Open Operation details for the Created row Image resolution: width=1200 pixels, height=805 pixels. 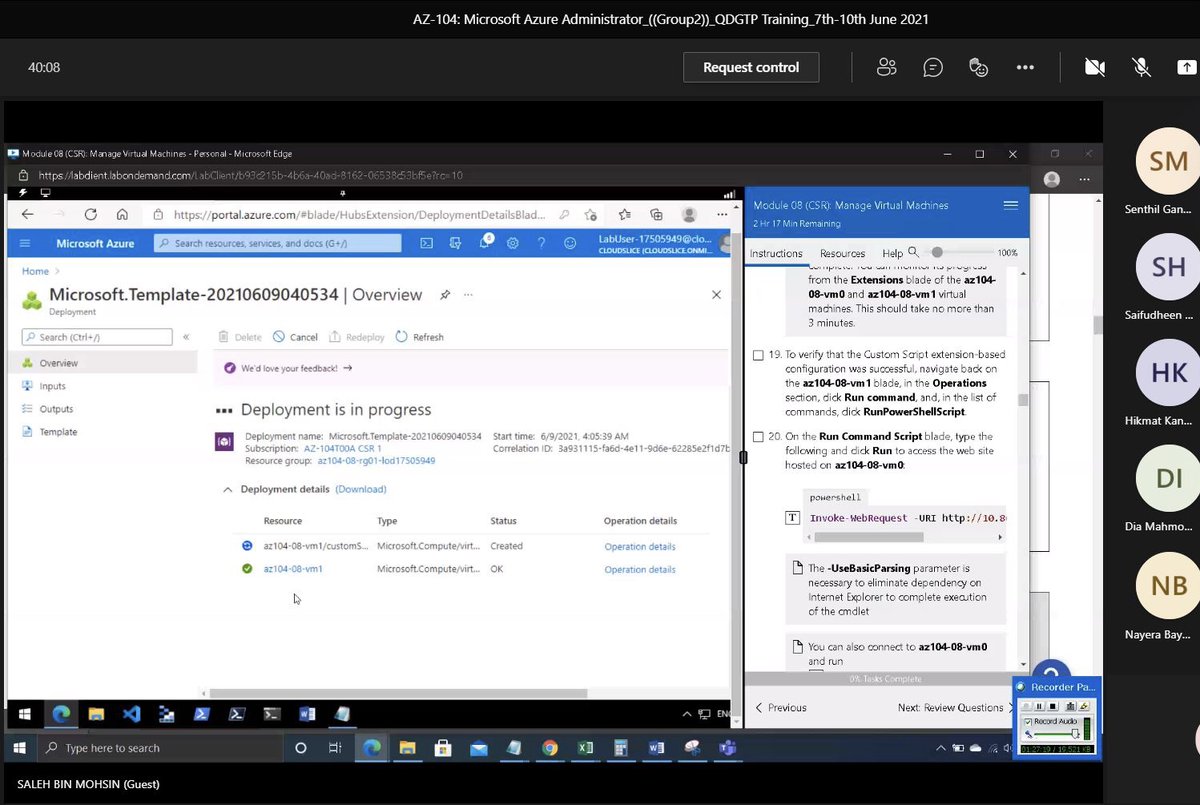pos(640,546)
